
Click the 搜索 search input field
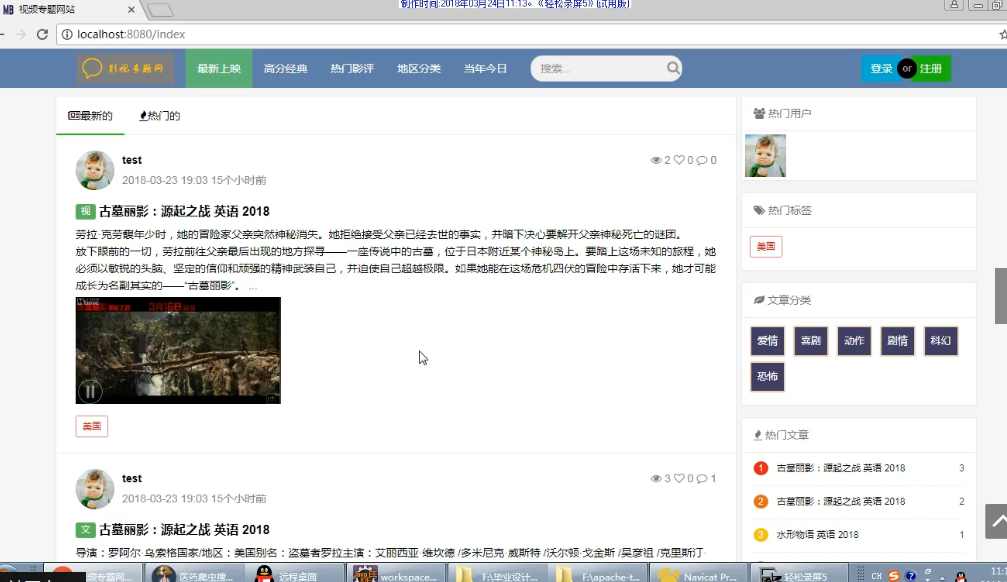click(600, 68)
